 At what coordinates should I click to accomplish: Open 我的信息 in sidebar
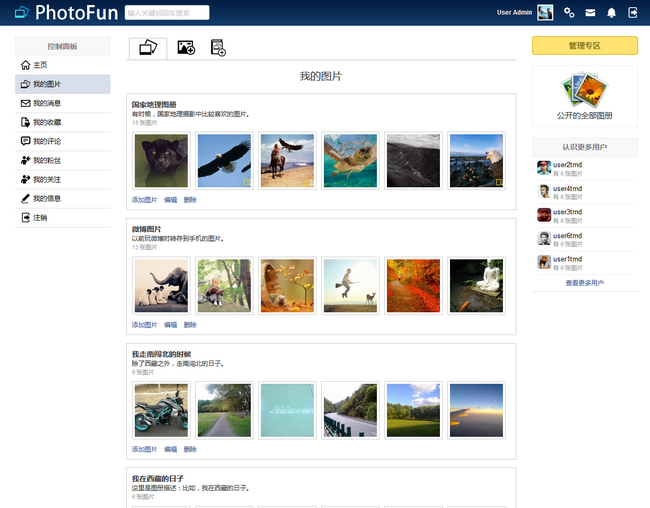(63, 199)
